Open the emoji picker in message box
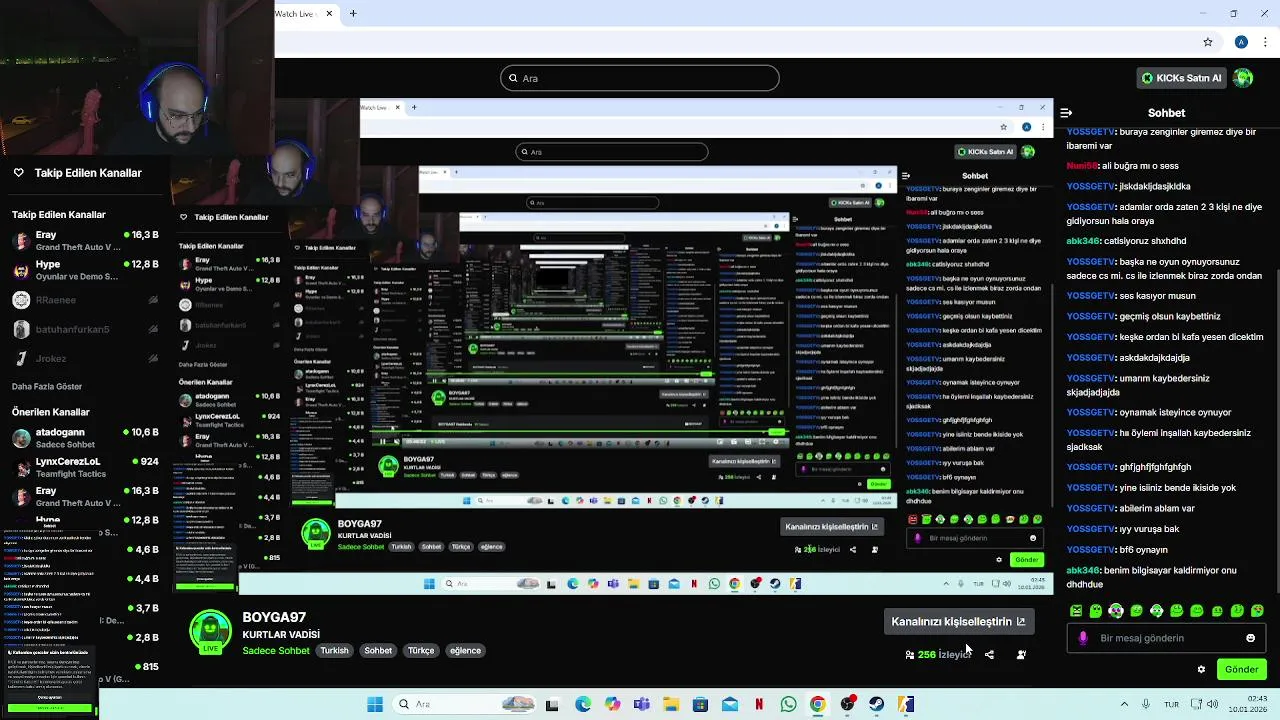The height and width of the screenshot is (720, 1280). (1250, 638)
